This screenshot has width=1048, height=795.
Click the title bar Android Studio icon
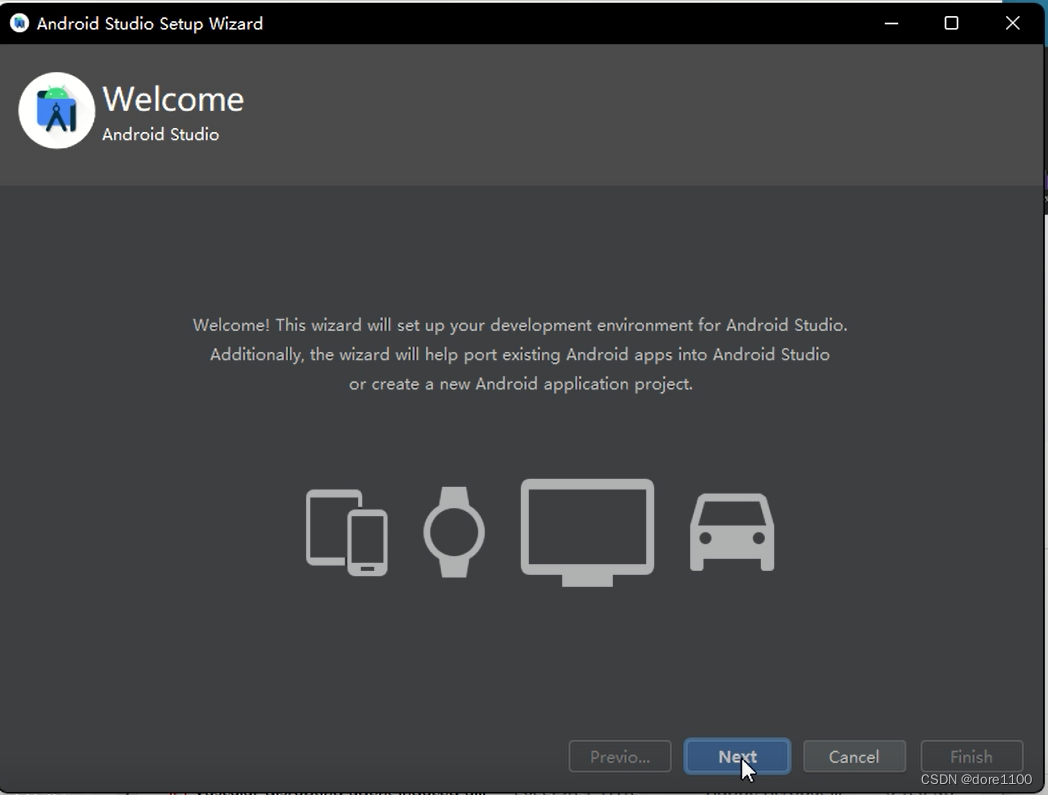pos(19,23)
